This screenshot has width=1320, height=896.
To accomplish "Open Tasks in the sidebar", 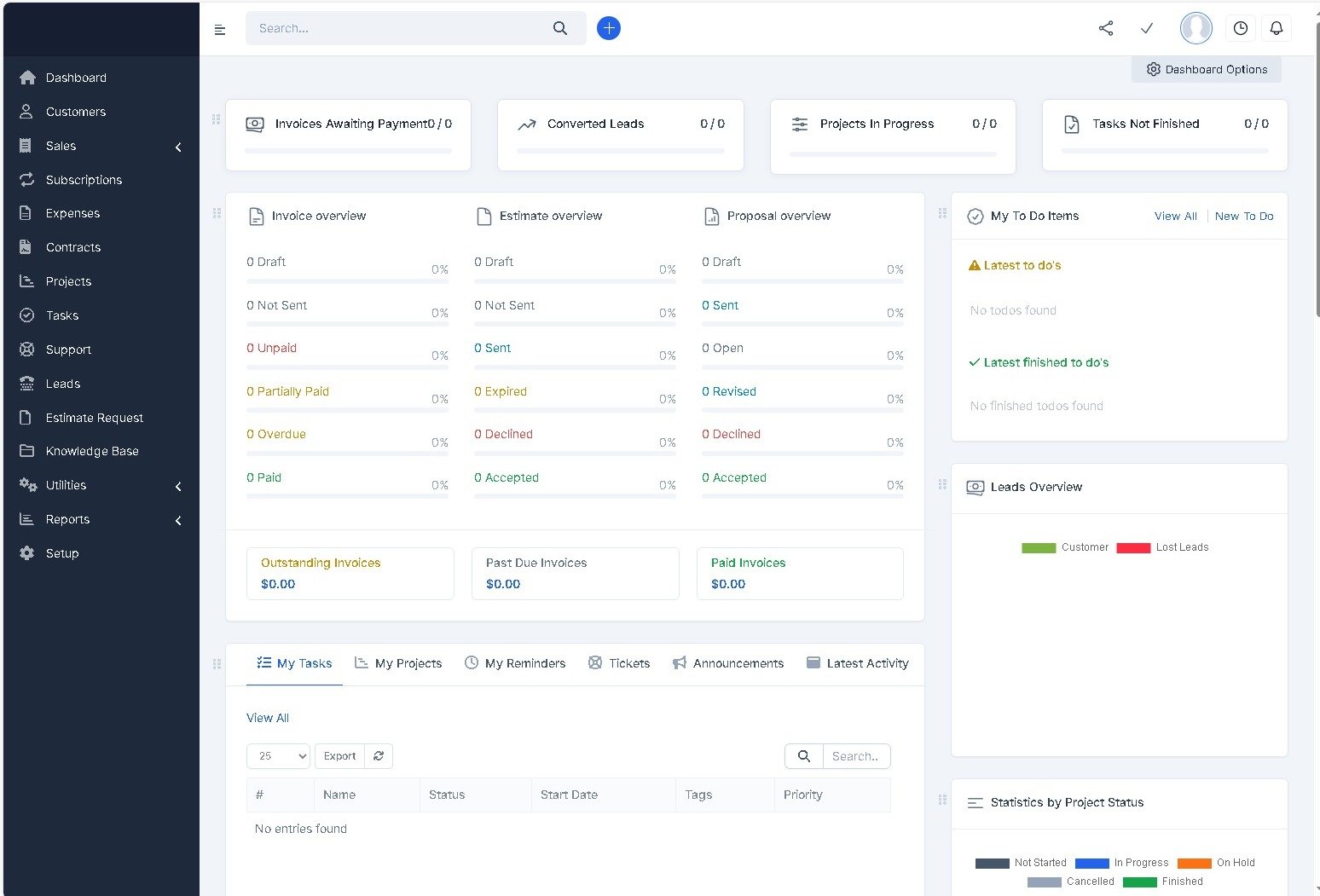I will tap(101, 315).
